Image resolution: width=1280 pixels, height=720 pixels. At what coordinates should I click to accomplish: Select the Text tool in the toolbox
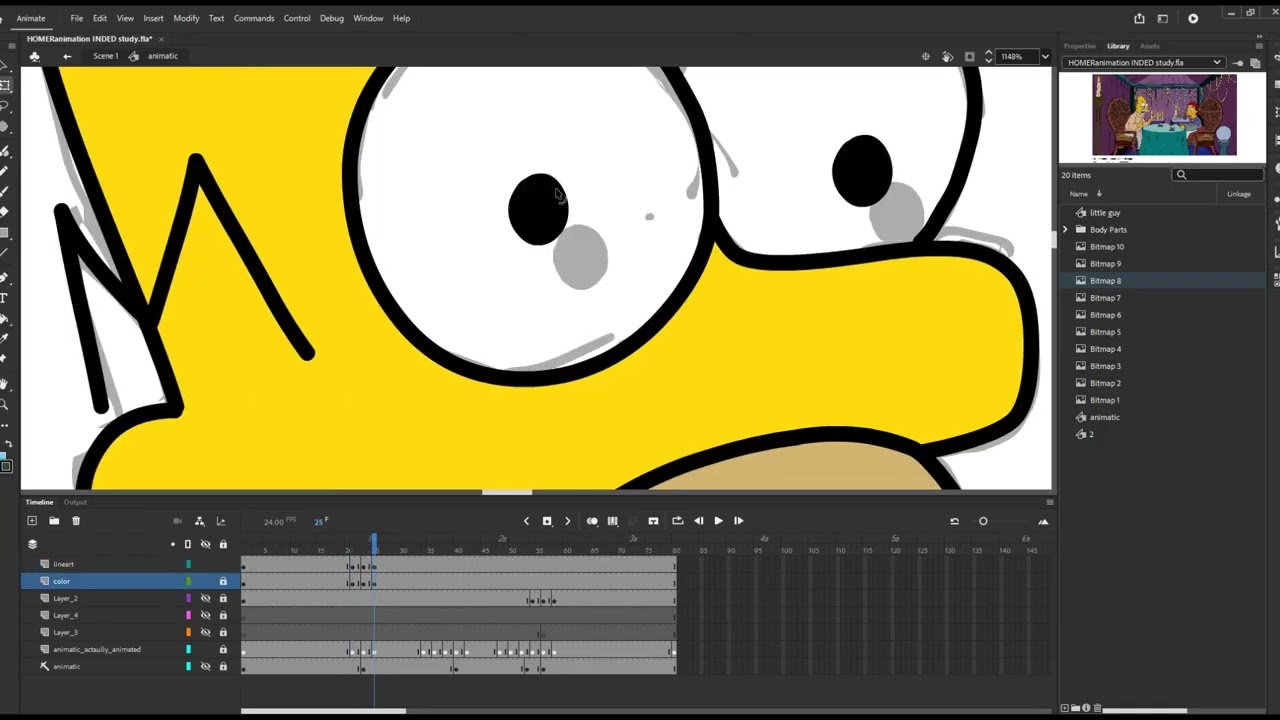pyautogui.click(x=5, y=298)
